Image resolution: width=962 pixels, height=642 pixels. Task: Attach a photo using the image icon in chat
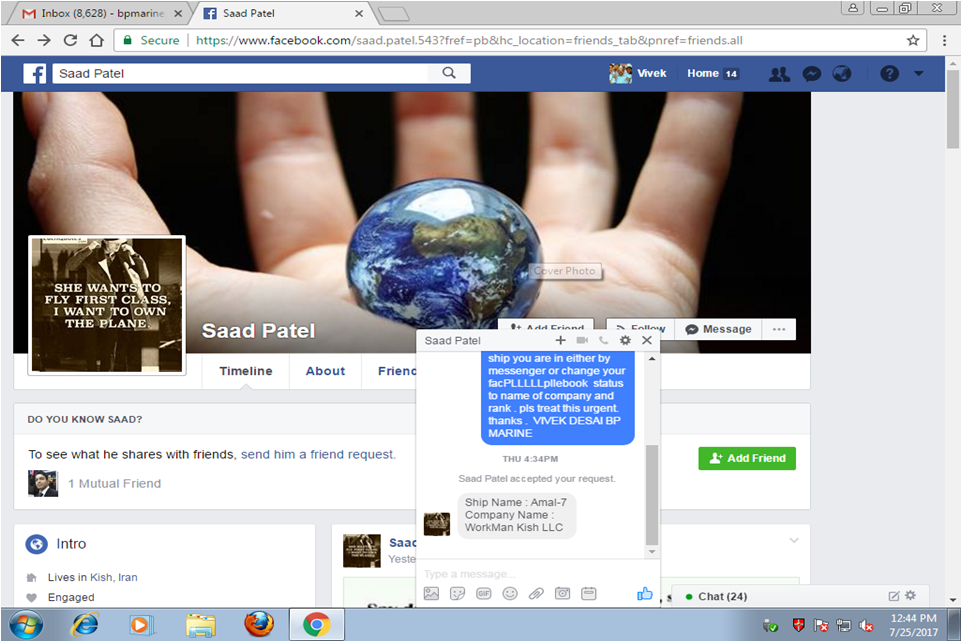point(431,594)
